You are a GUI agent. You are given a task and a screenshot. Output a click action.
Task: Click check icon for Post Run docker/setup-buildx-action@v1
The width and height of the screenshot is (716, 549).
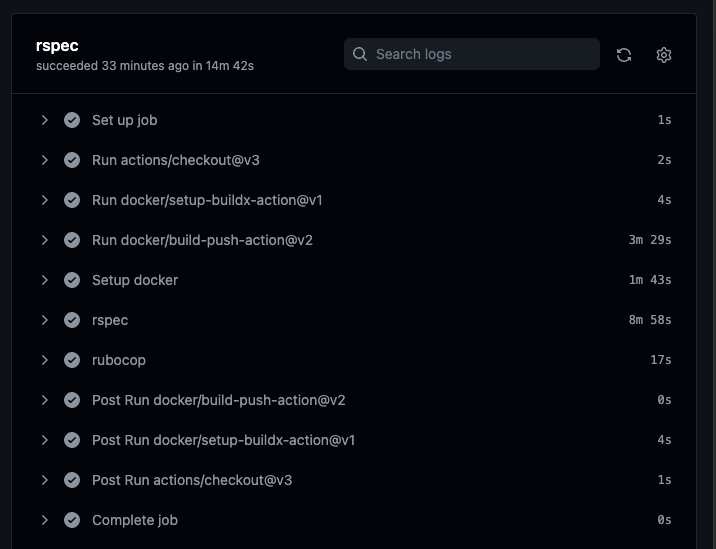point(72,440)
